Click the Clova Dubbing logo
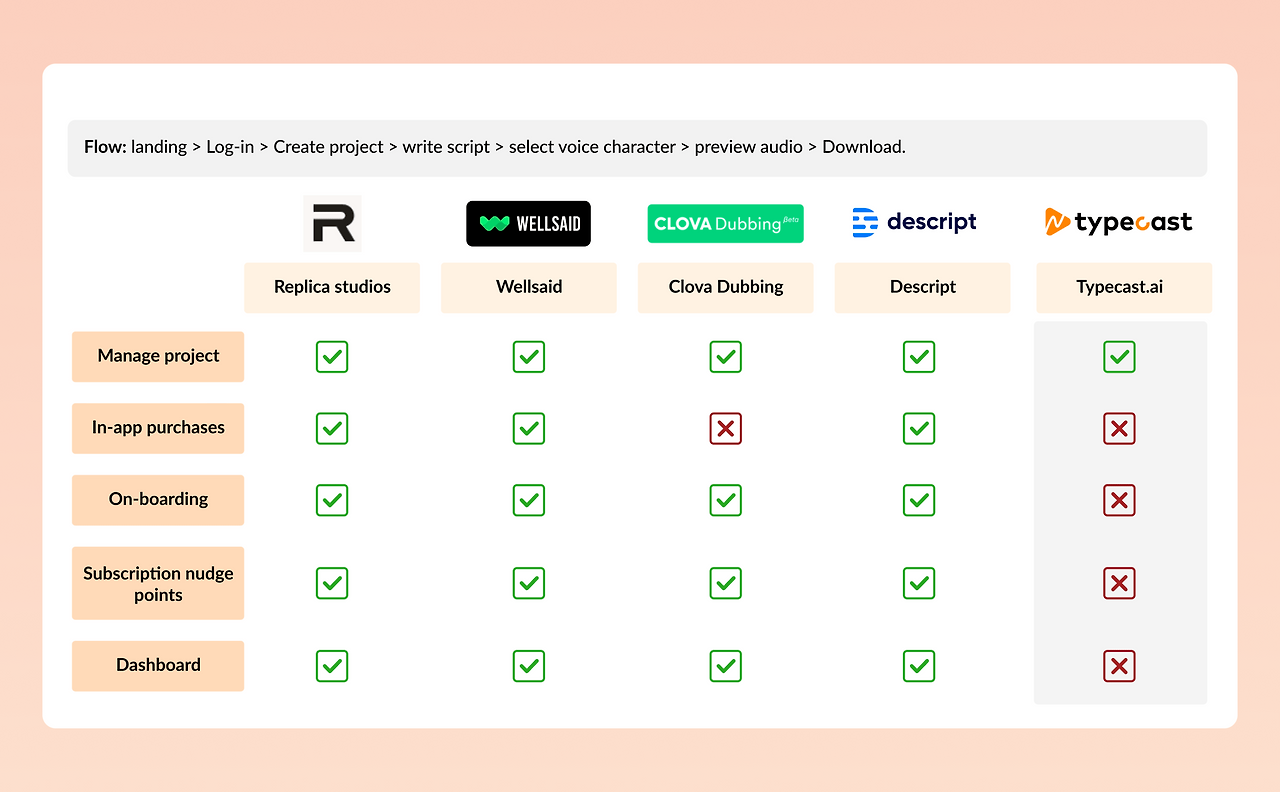1280x792 pixels. pos(726,224)
